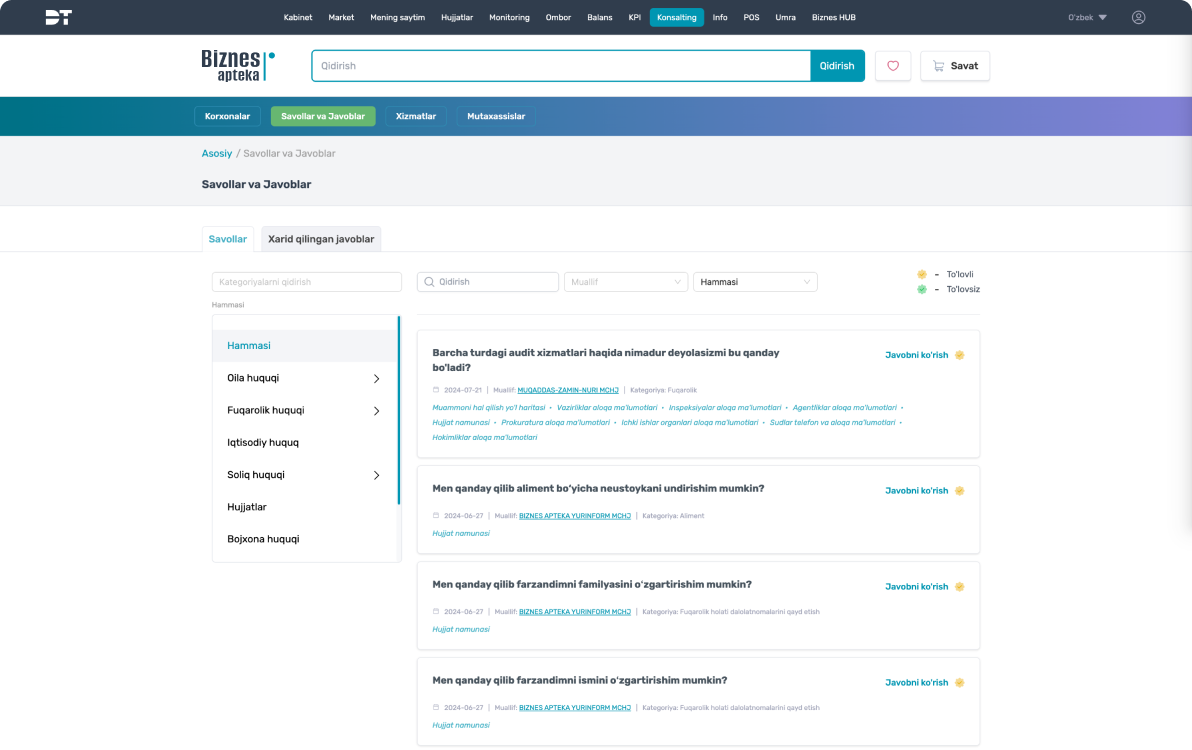The height and width of the screenshot is (750, 1192).
Task: Click the Biznes apteka logo
Action: pos(238,66)
